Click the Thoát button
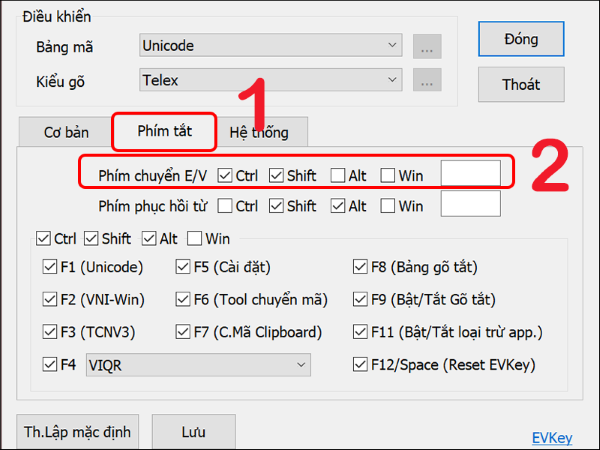Viewport: 600px width, 450px height. [520, 85]
